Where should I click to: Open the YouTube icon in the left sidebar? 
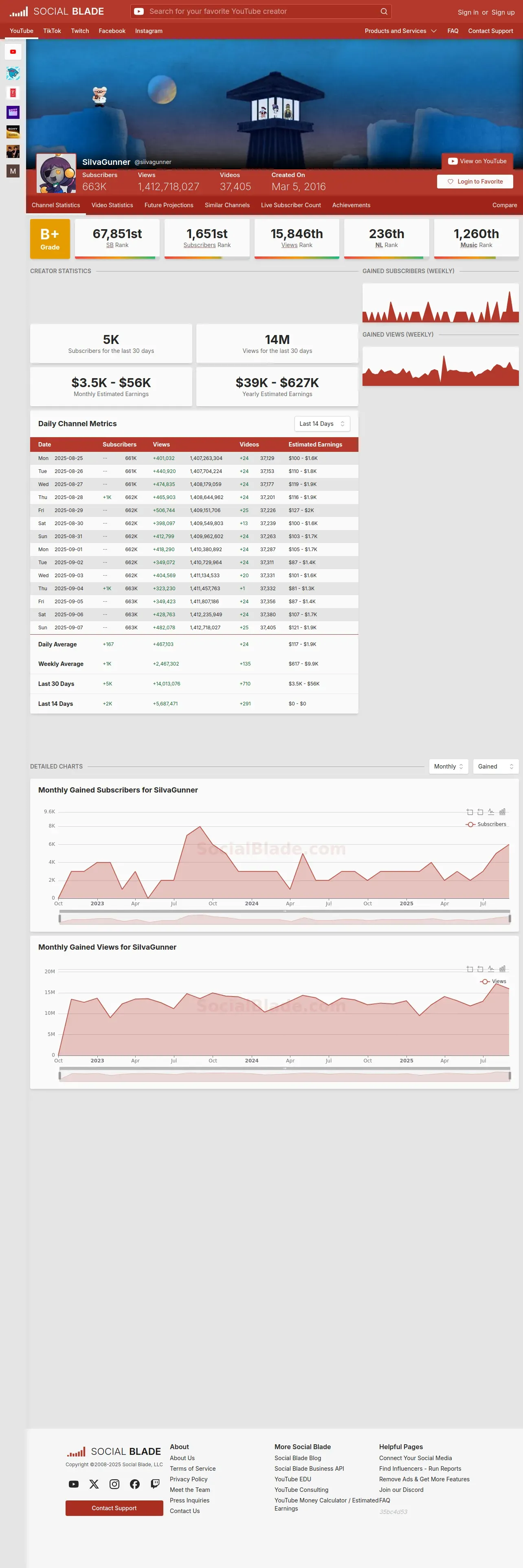(x=13, y=52)
